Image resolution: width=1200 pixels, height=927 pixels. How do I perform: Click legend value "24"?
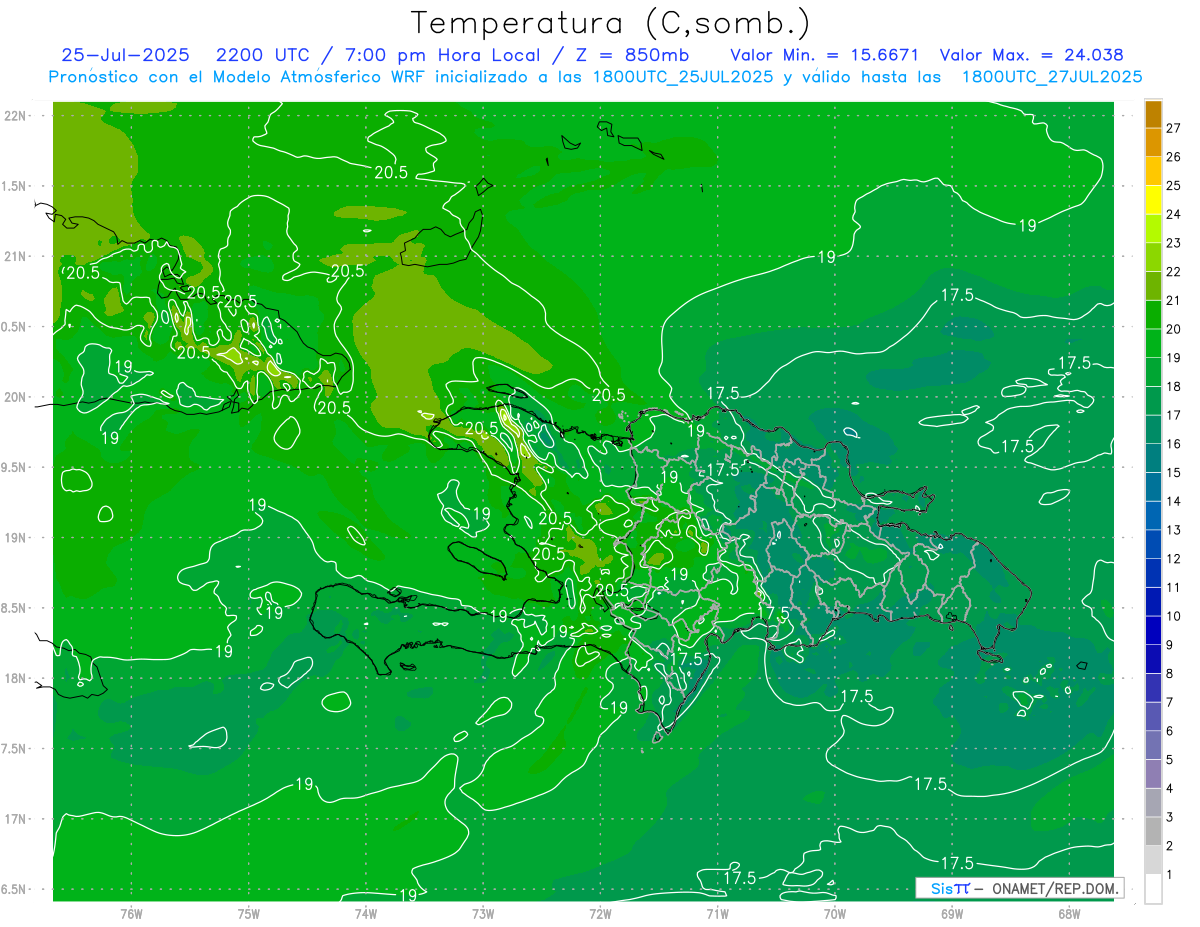1173,214
